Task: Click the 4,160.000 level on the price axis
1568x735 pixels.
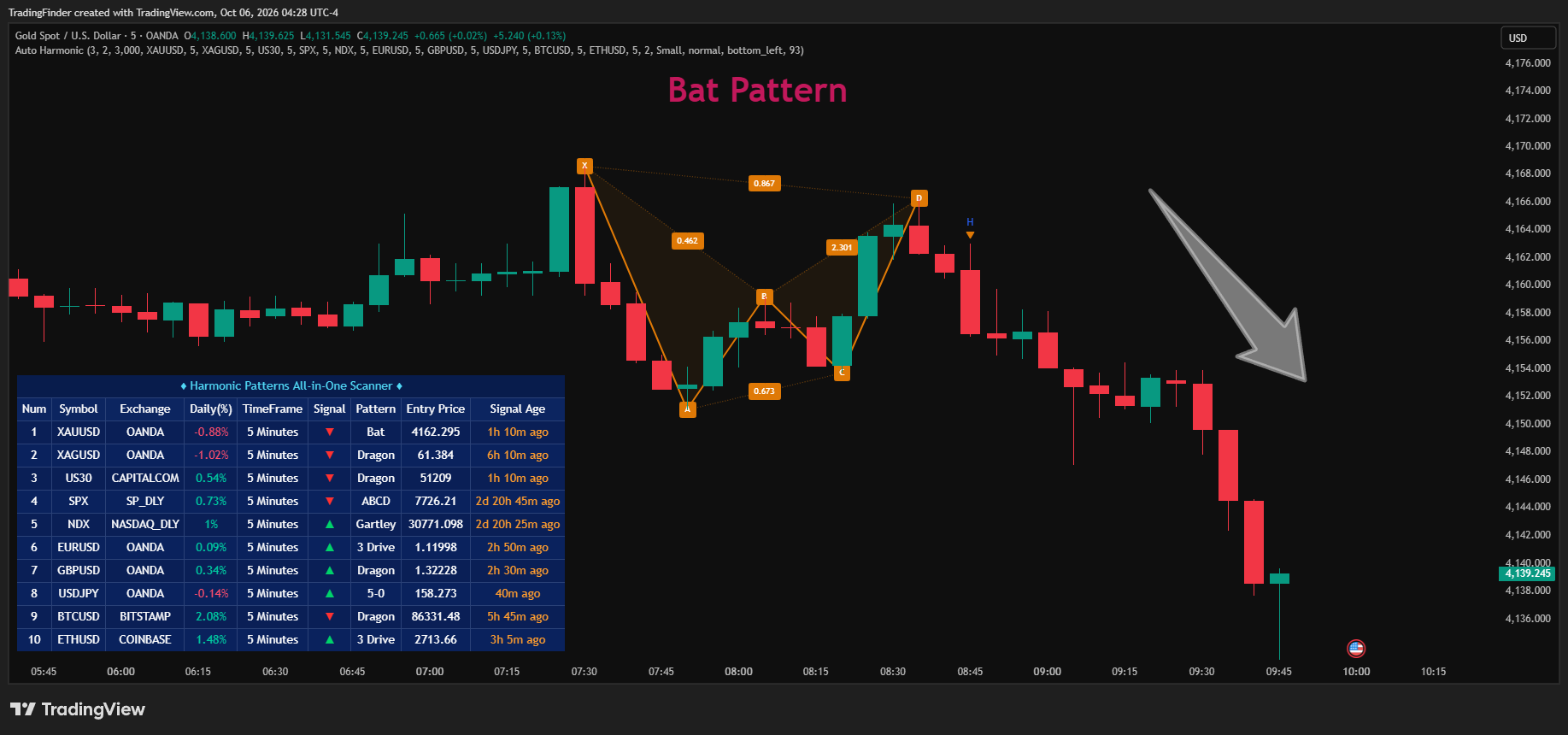Action: click(x=1528, y=285)
